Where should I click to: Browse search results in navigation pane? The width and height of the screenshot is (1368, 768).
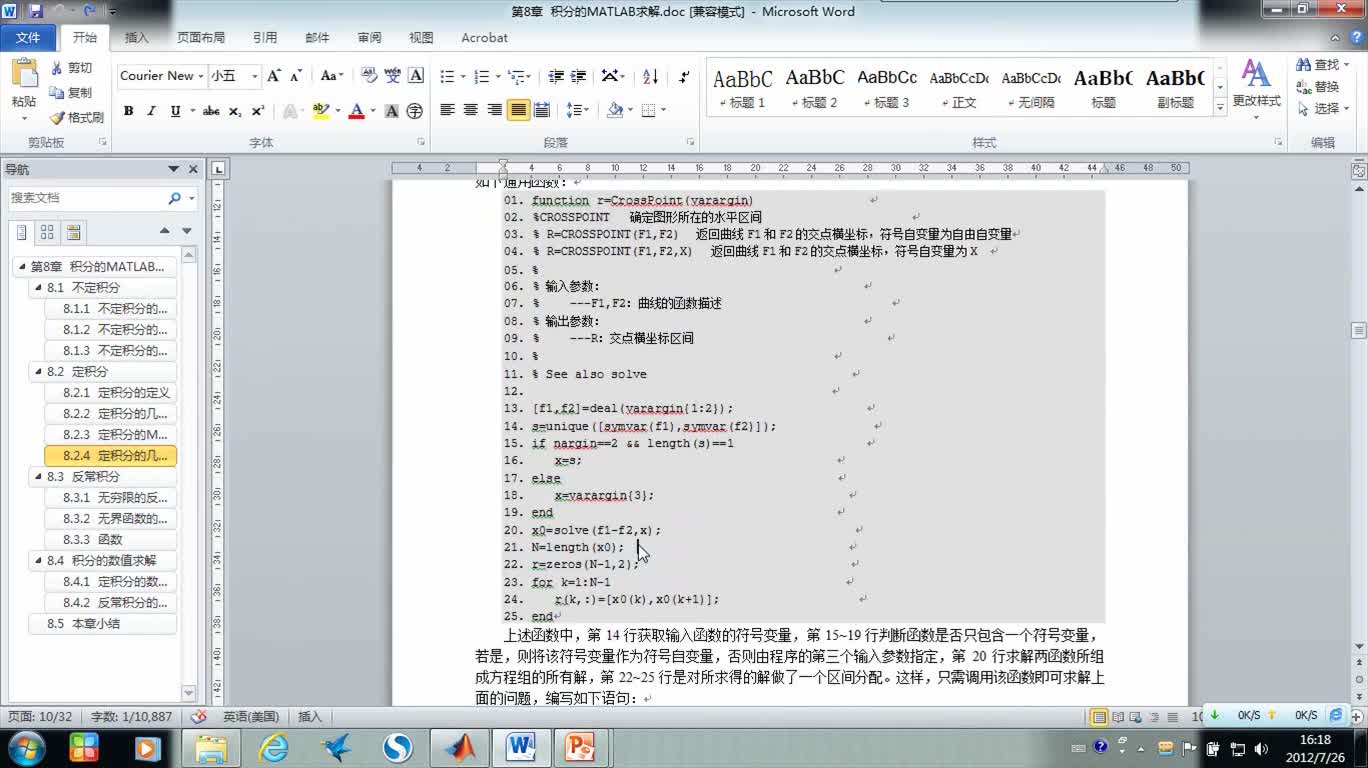[73, 232]
